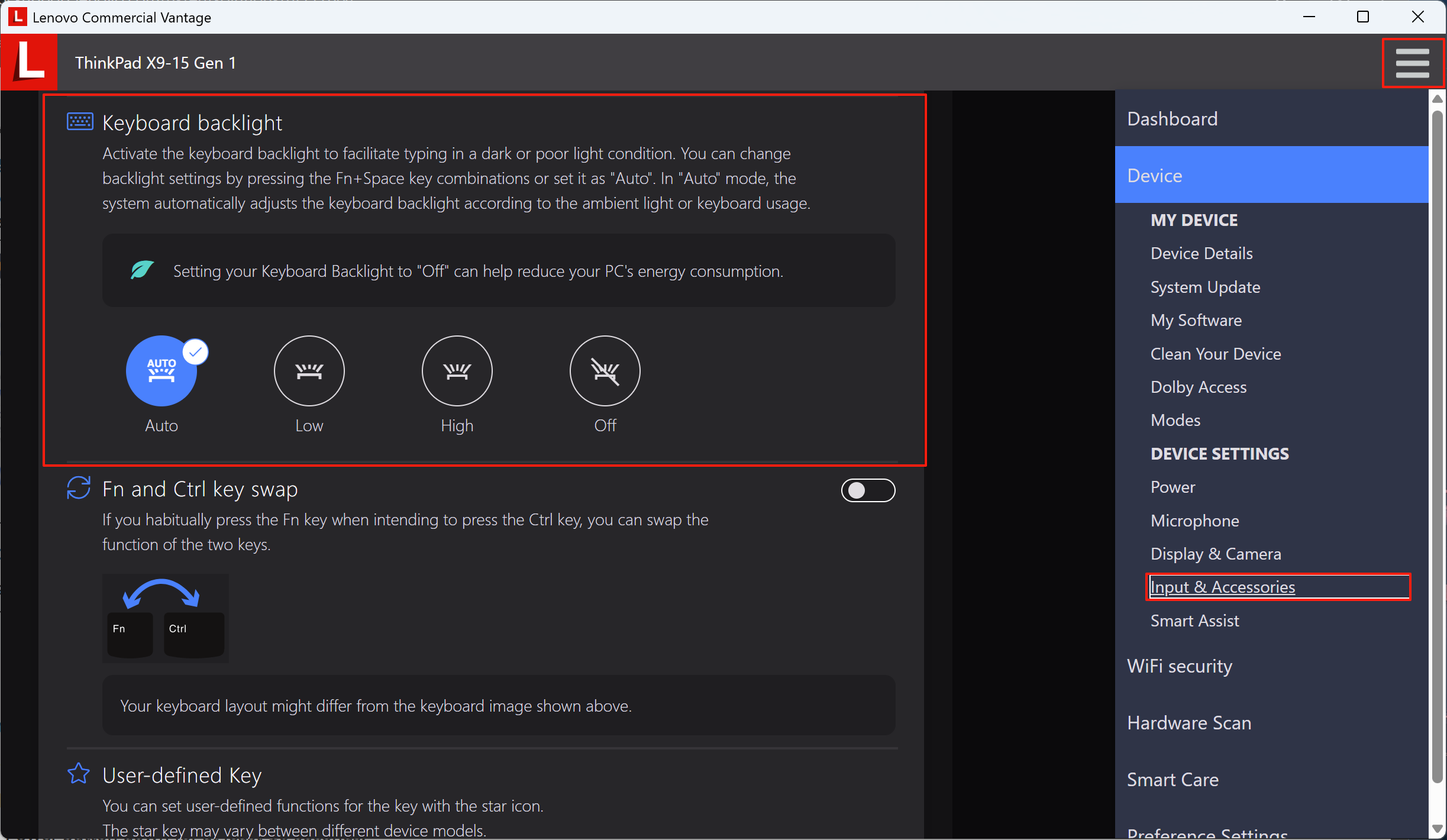This screenshot has height=840, width=1447.
Task: Click the Keyboard backlight heading
Action: point(192,123)
